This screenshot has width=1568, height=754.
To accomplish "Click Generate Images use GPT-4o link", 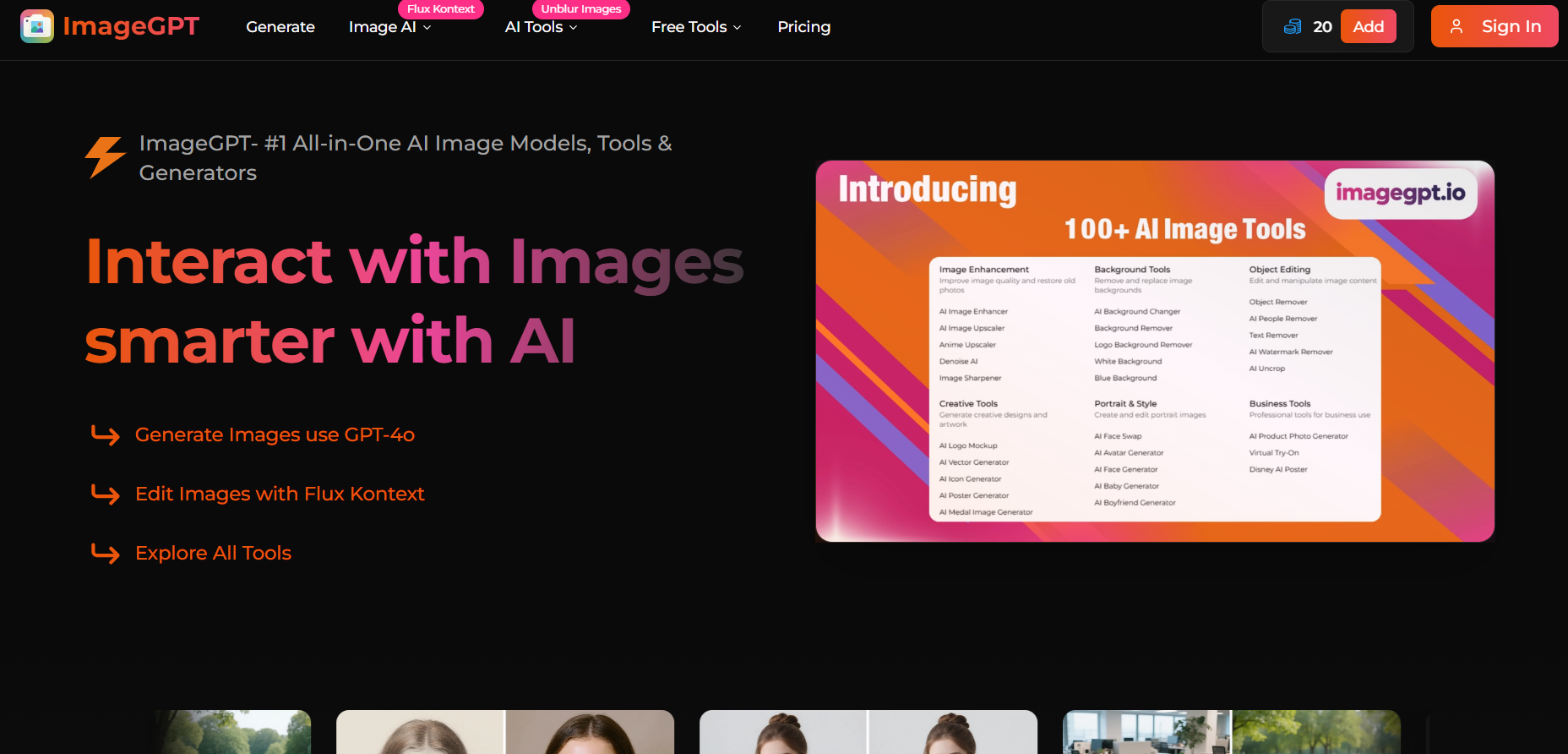I will (x=275, y=434).
